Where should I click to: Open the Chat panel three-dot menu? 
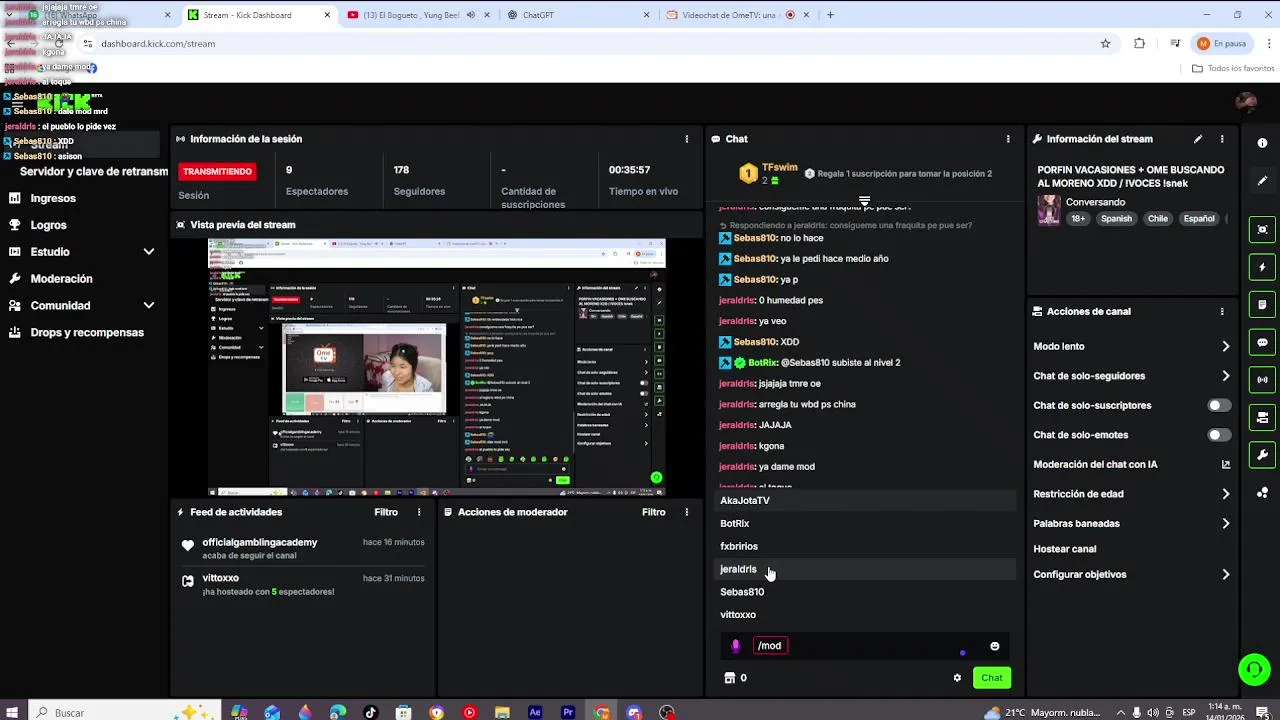coord(1008,139)
